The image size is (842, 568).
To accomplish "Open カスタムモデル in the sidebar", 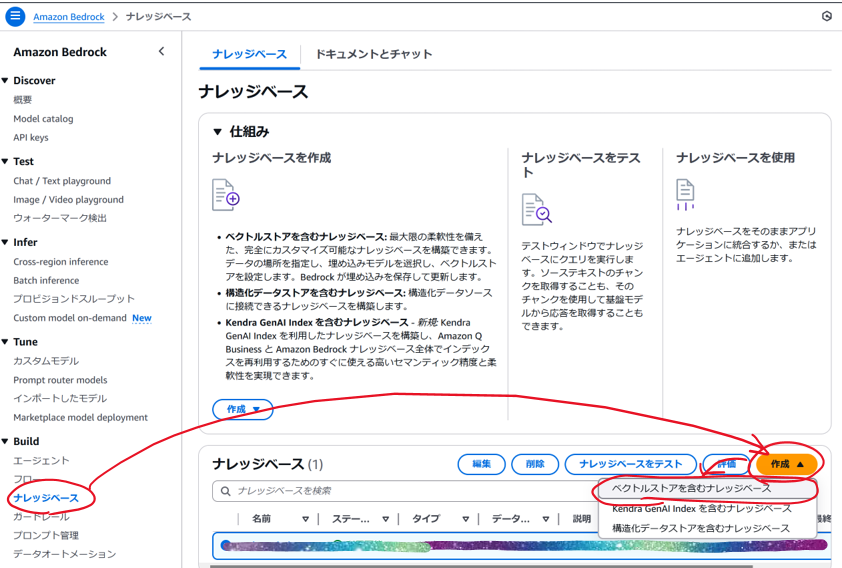I will pos(46,361).
